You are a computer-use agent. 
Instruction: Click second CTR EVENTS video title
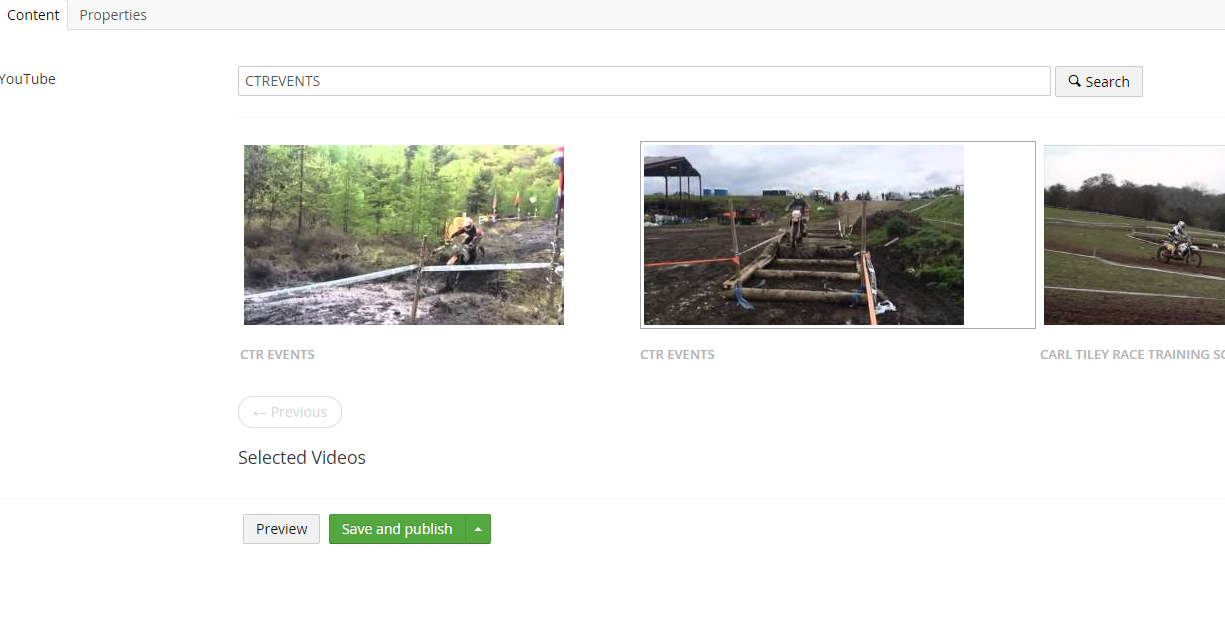[x=677, y=355]
